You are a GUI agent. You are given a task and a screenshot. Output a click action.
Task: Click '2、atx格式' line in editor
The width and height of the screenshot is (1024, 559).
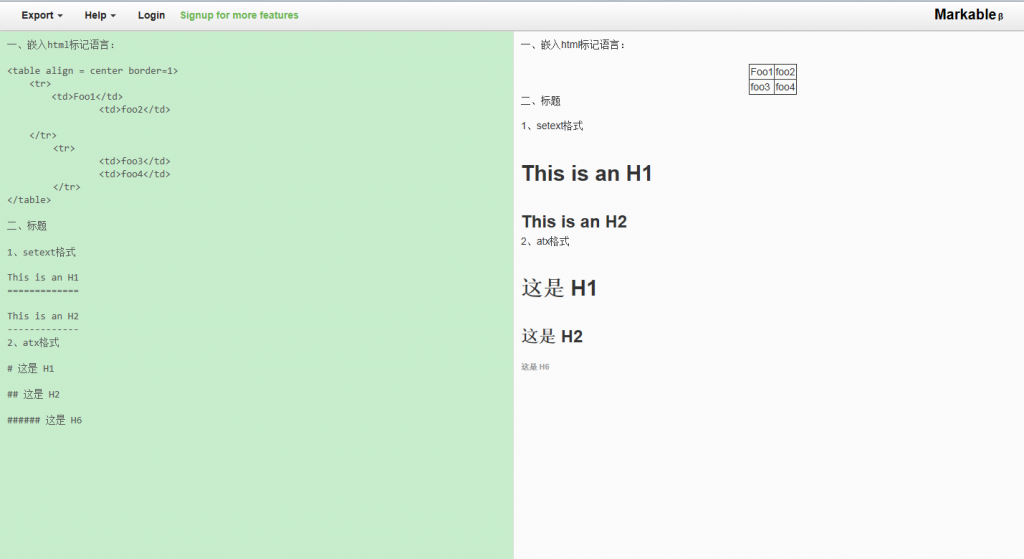(33, 342)
